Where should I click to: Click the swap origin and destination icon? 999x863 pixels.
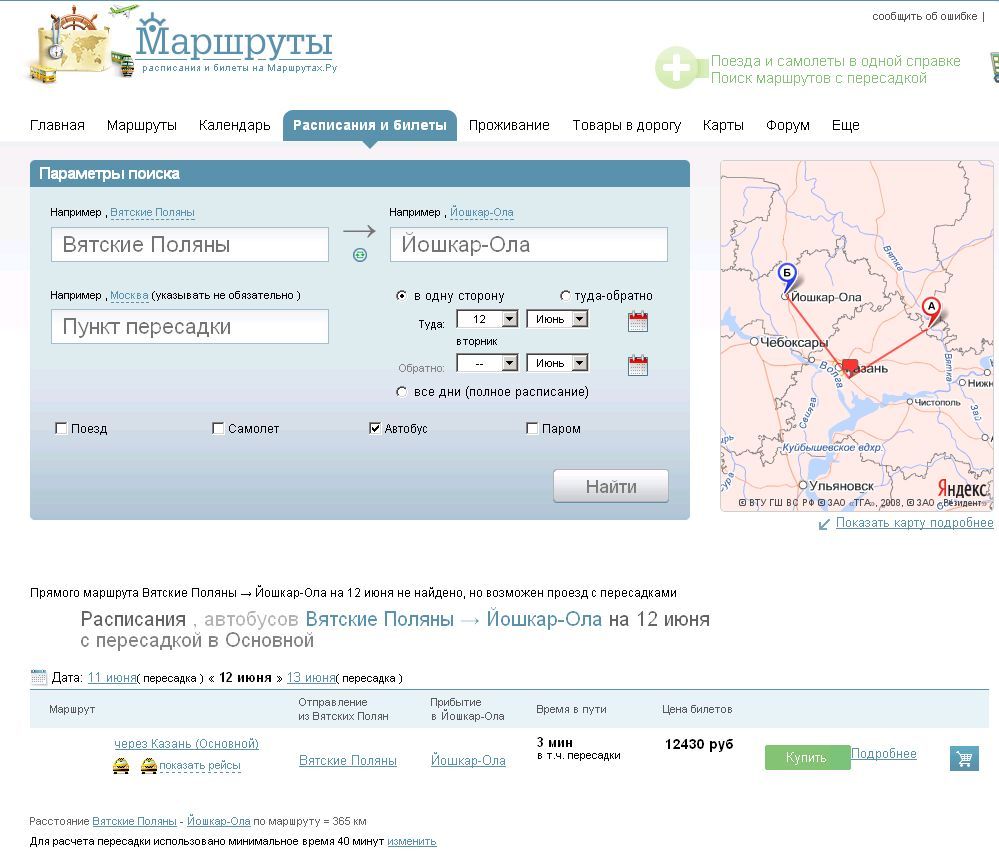(x=360, y=255)
